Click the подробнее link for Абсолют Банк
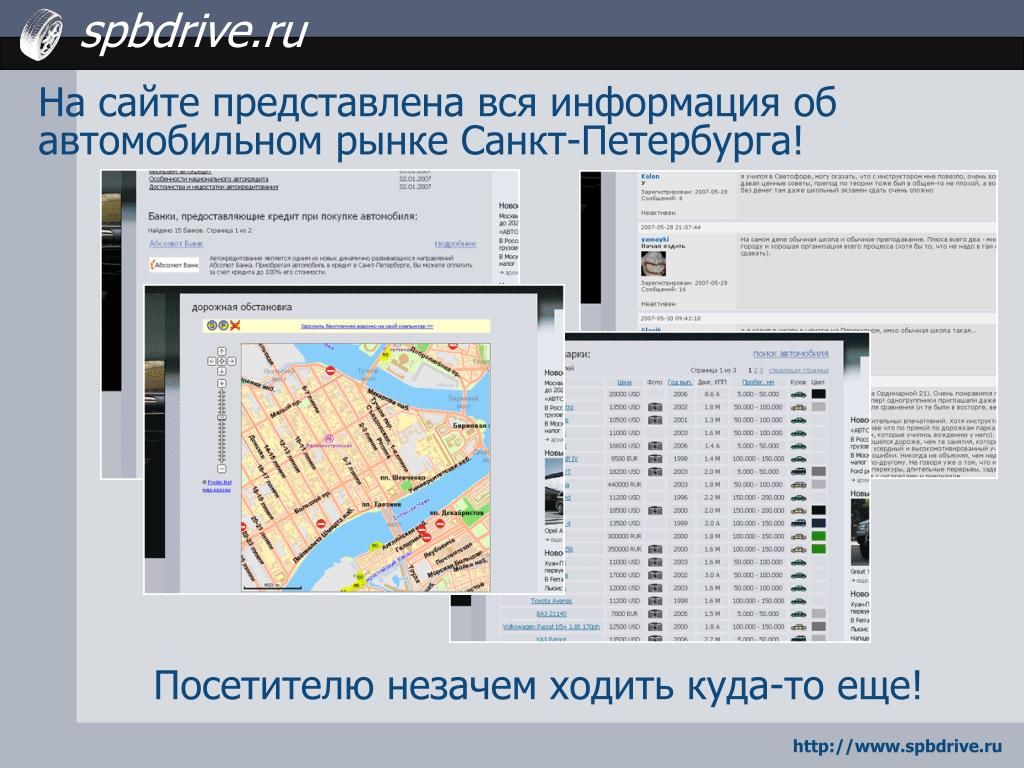Screen dimensions: 1024x768 pyautogui.click(x=455, y=244)
